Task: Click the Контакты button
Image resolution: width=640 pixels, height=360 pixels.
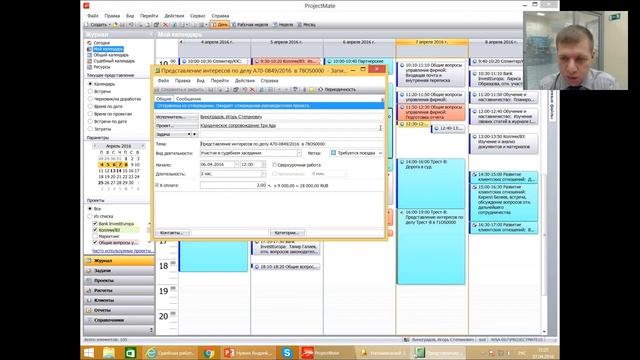Action: 172,233
